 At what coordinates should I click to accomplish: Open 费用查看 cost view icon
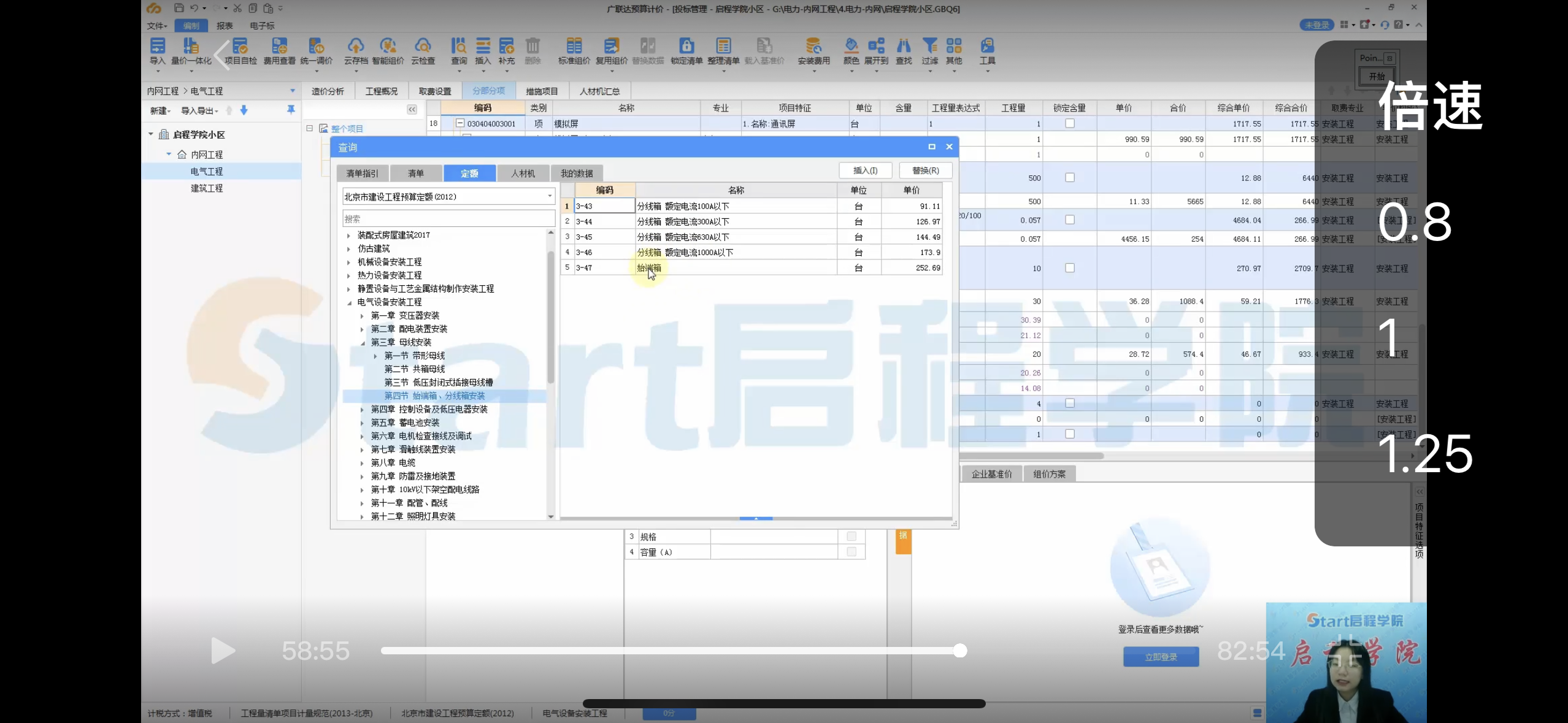click(280, 51)
